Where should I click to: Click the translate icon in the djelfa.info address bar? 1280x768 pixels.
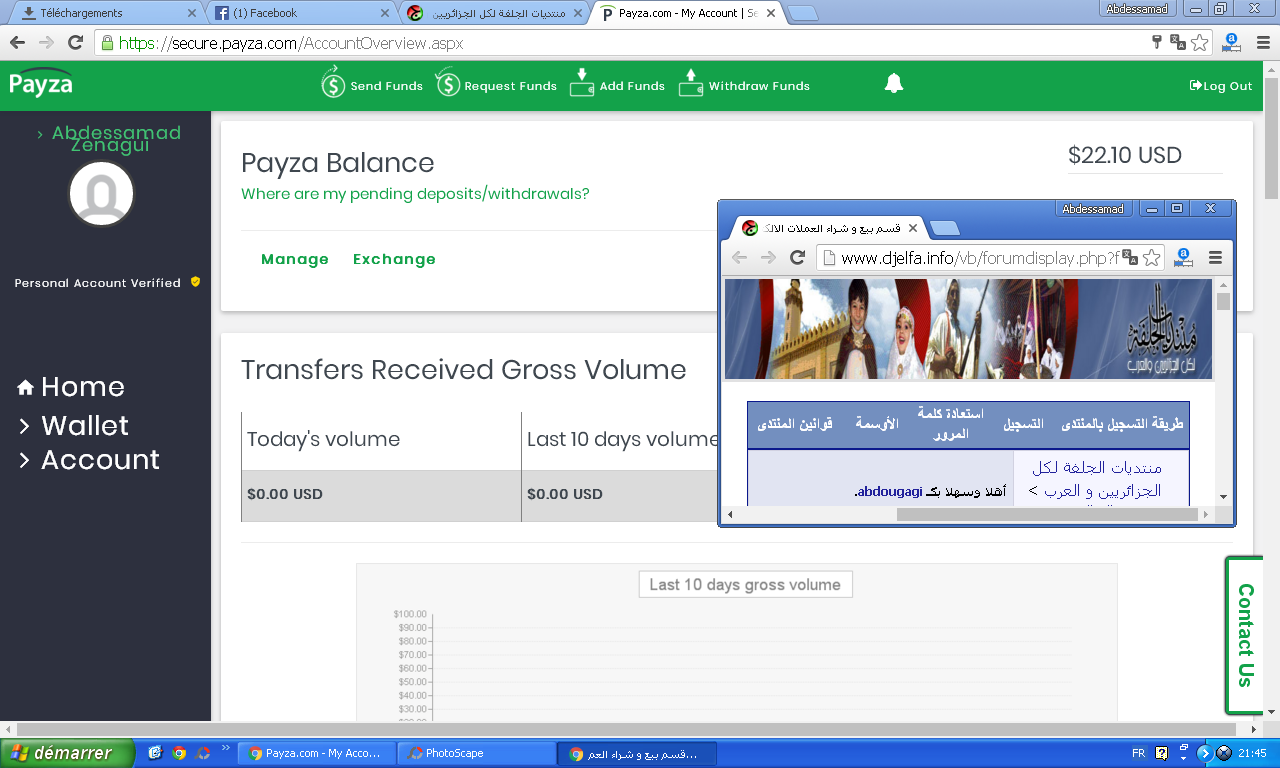pyautogui.click(x=1130, y=257)
